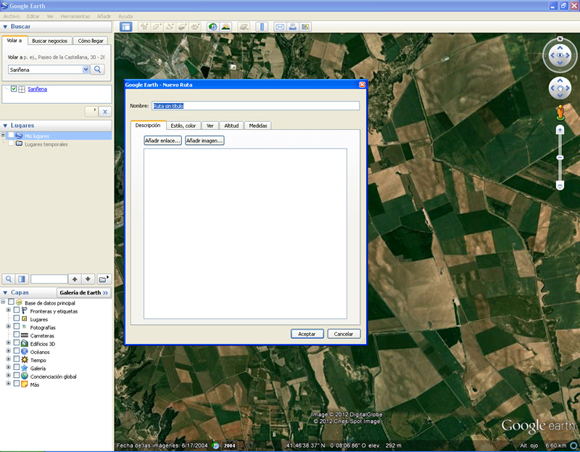Enable the Océanos layer checkbox

tap(16, 351)
